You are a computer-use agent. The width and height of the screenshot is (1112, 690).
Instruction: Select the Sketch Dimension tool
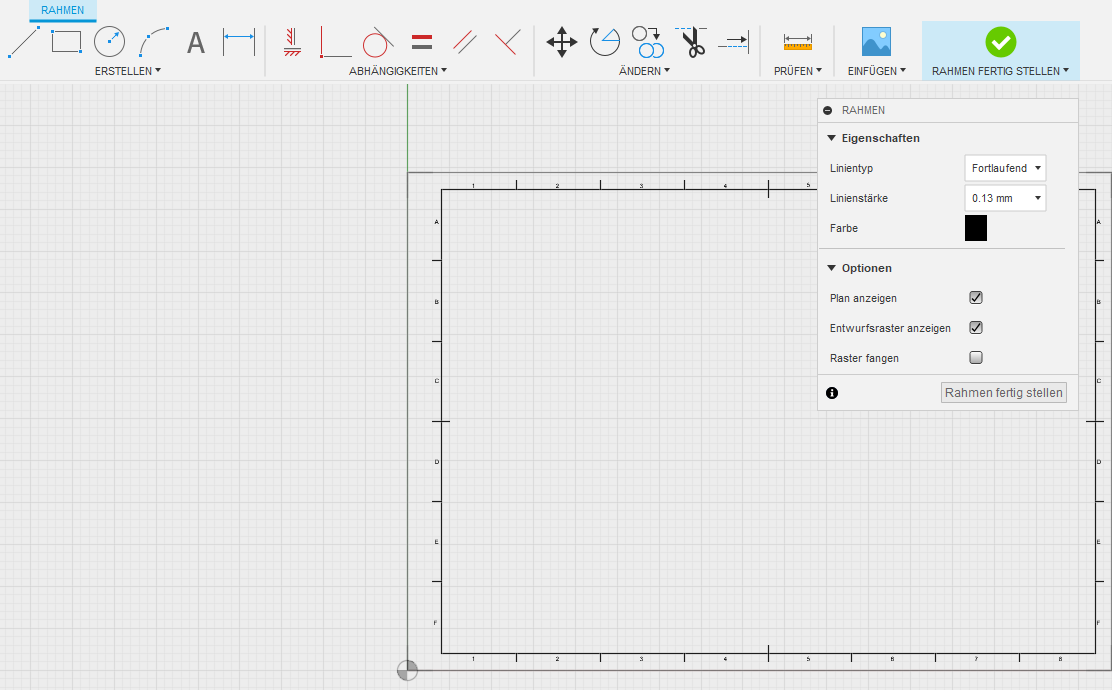pos(239,42)
